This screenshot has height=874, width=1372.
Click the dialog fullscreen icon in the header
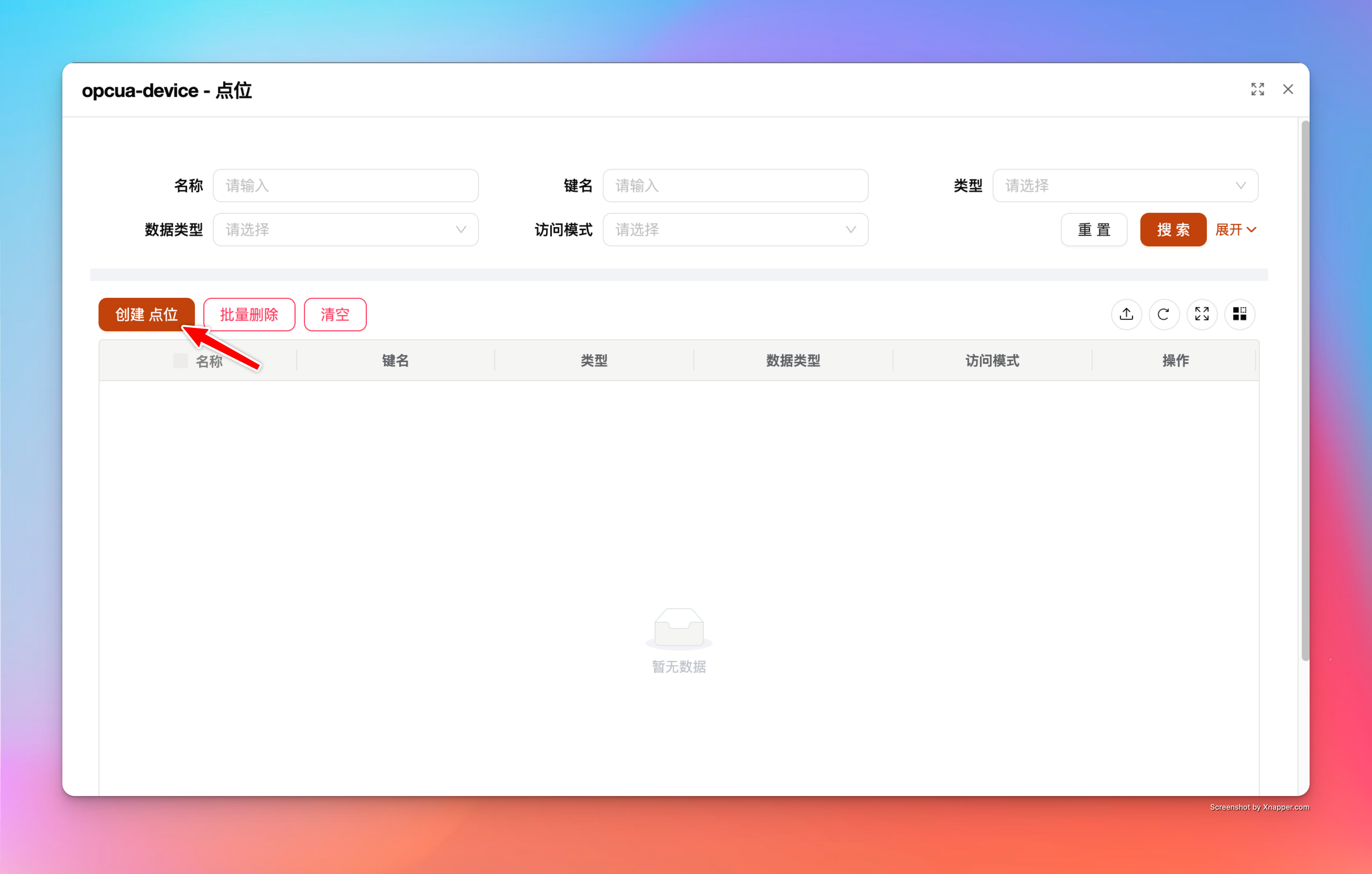(1258, 90)
